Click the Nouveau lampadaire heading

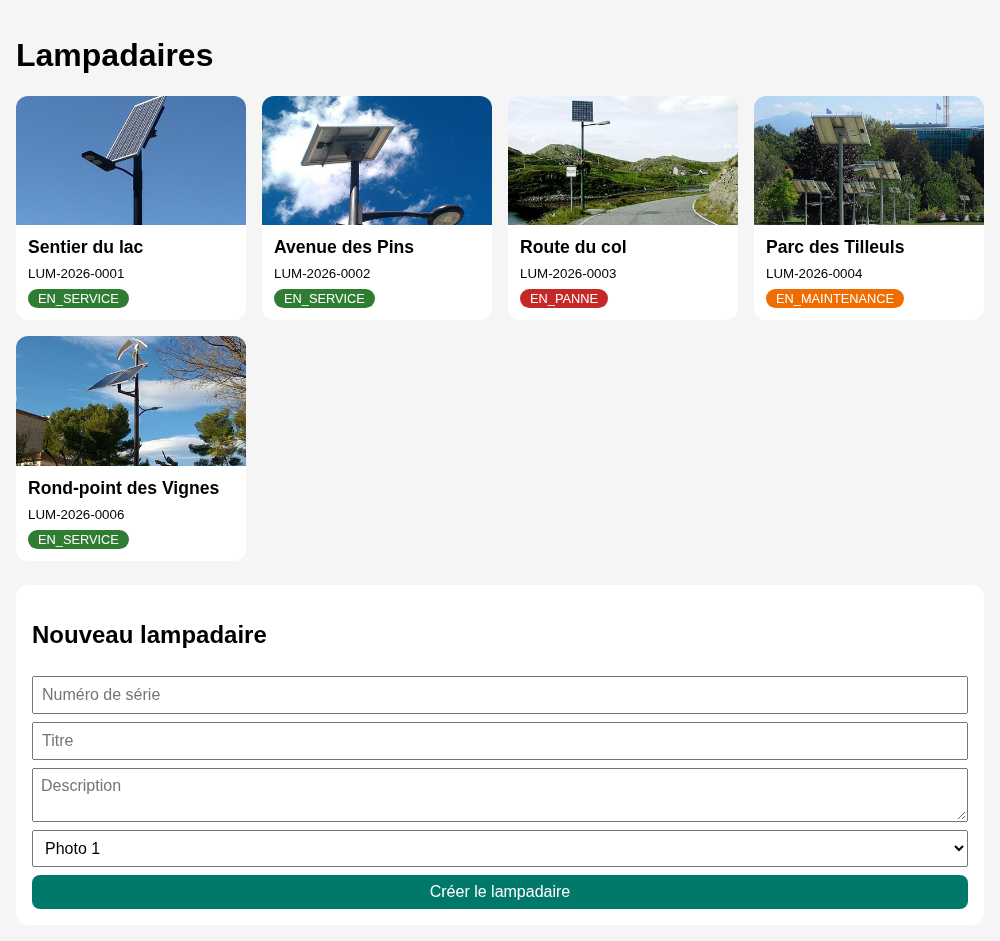tap(149, 635)
